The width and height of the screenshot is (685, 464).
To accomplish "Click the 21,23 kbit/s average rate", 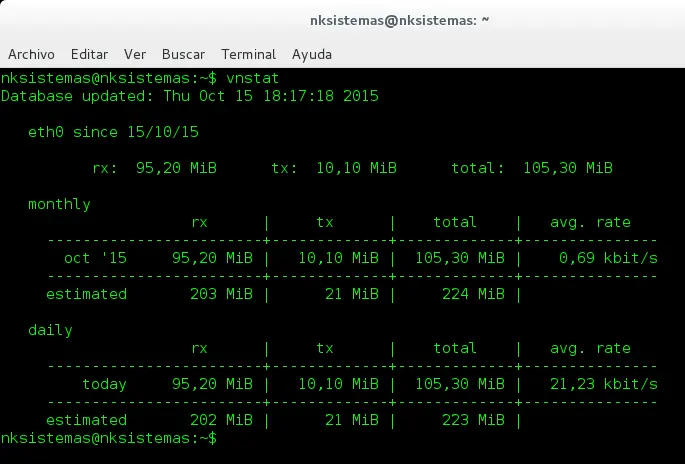I will tap(604, 384).
